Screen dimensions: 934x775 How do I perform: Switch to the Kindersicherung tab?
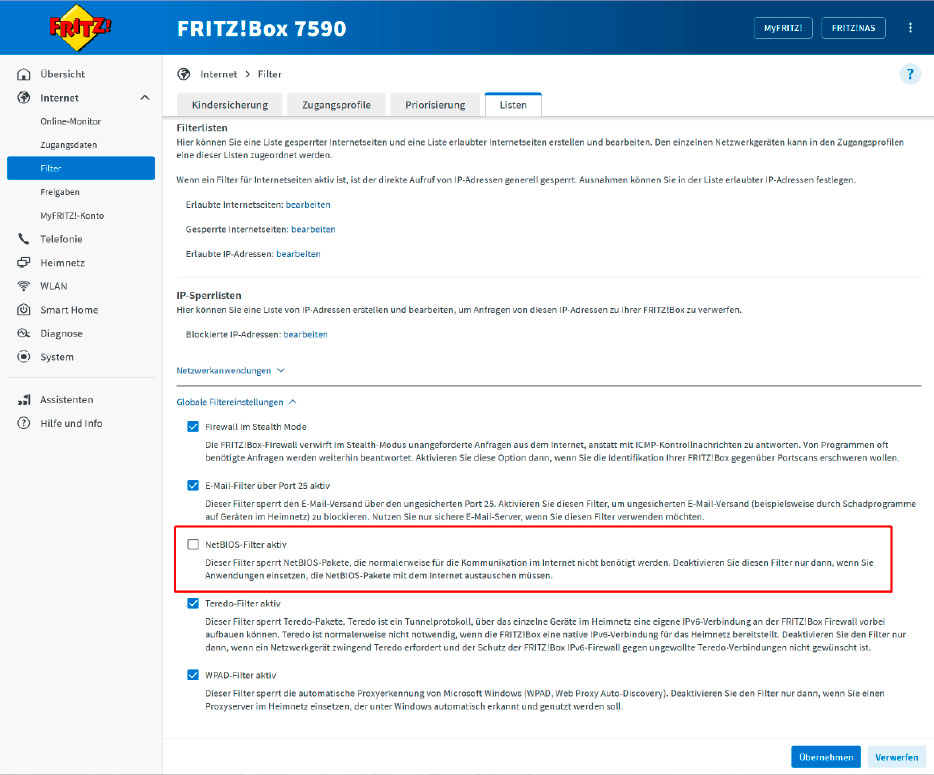coord(230,105)
